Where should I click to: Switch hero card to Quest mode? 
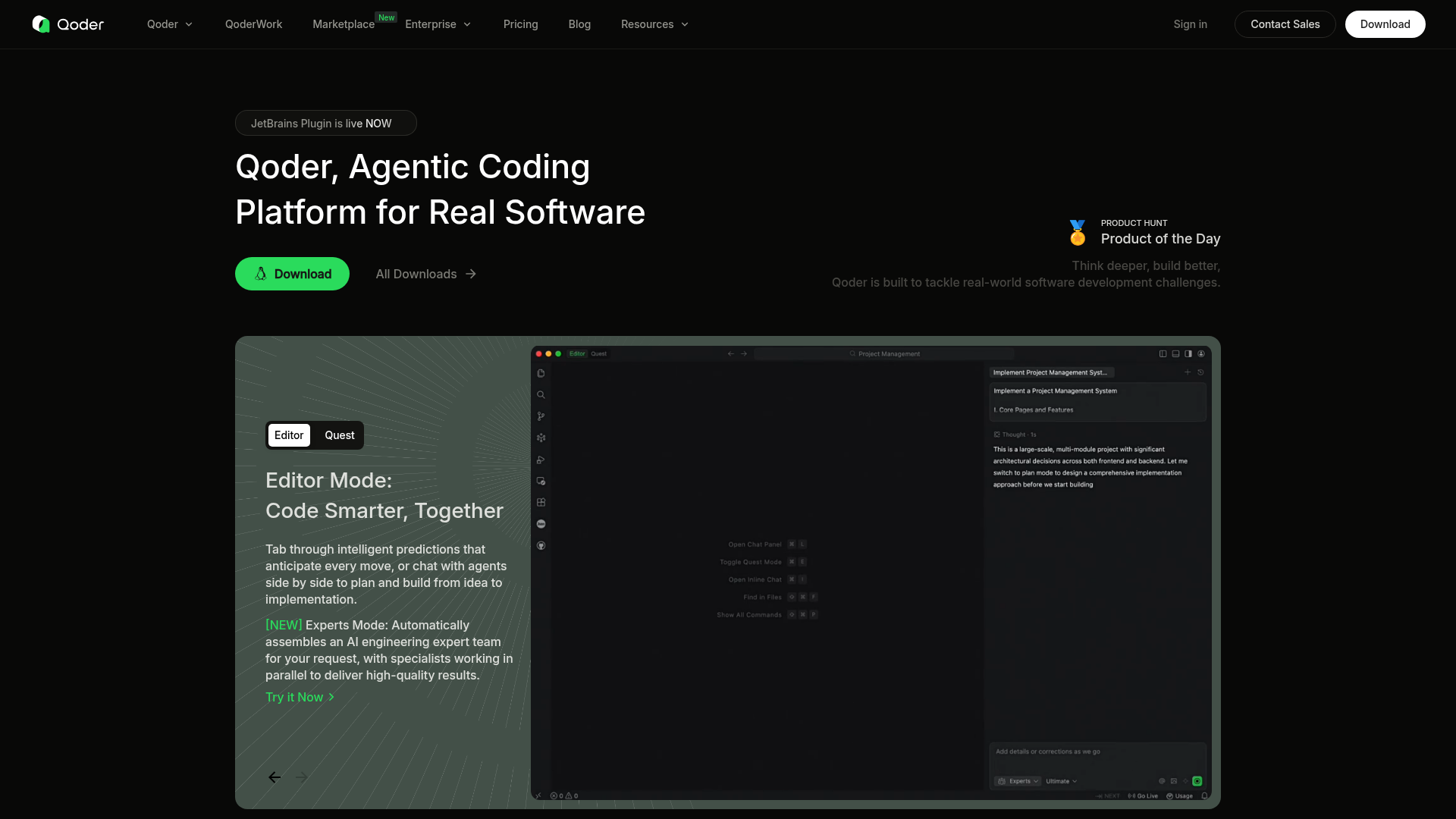coord(340,435)
